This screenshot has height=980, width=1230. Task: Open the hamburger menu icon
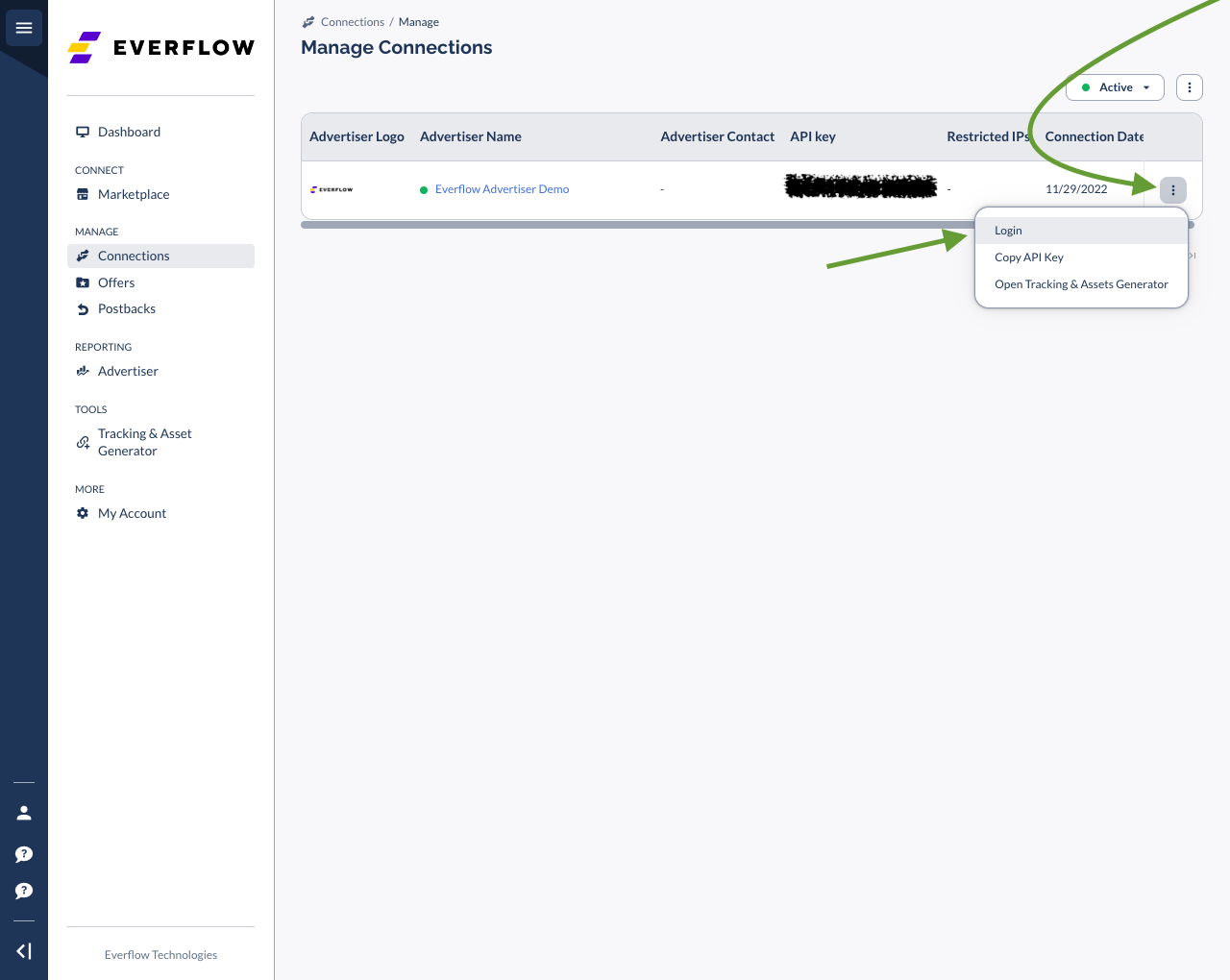coord(24,28)
